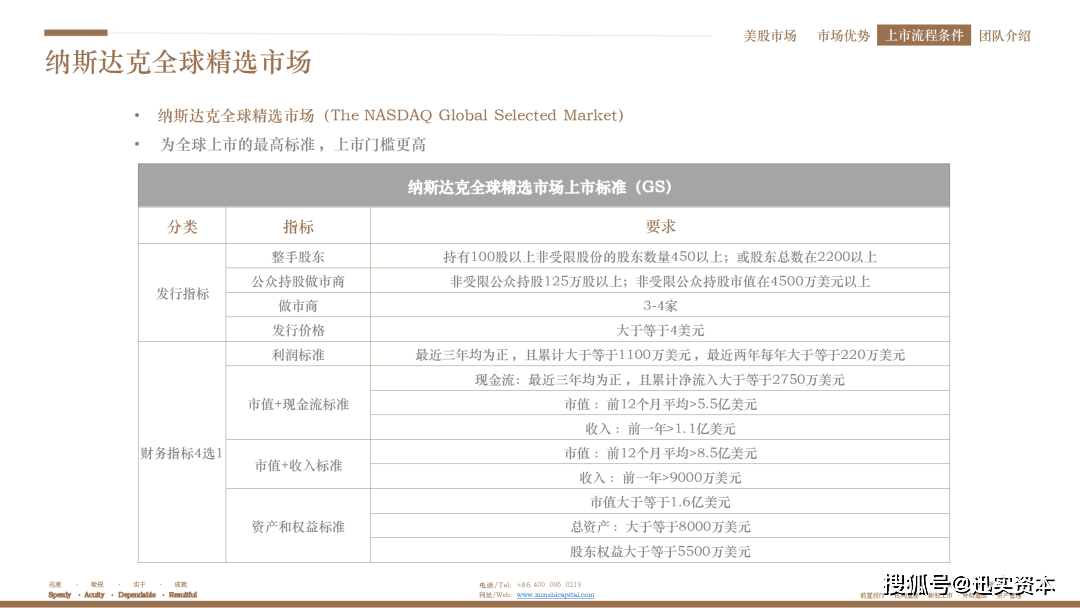This screenshot has width=1080, height=608.
Task: Click the 3-4家 requirement cell
Action: [x=660, y=306]
